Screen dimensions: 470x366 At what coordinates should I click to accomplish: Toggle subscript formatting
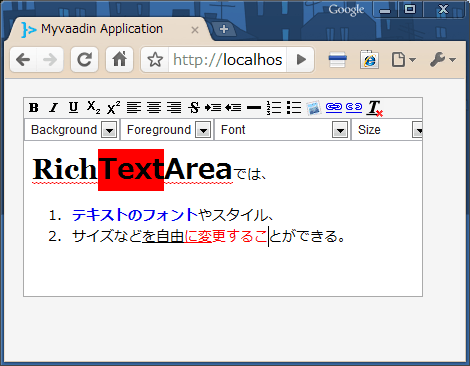tap(94, 108)
